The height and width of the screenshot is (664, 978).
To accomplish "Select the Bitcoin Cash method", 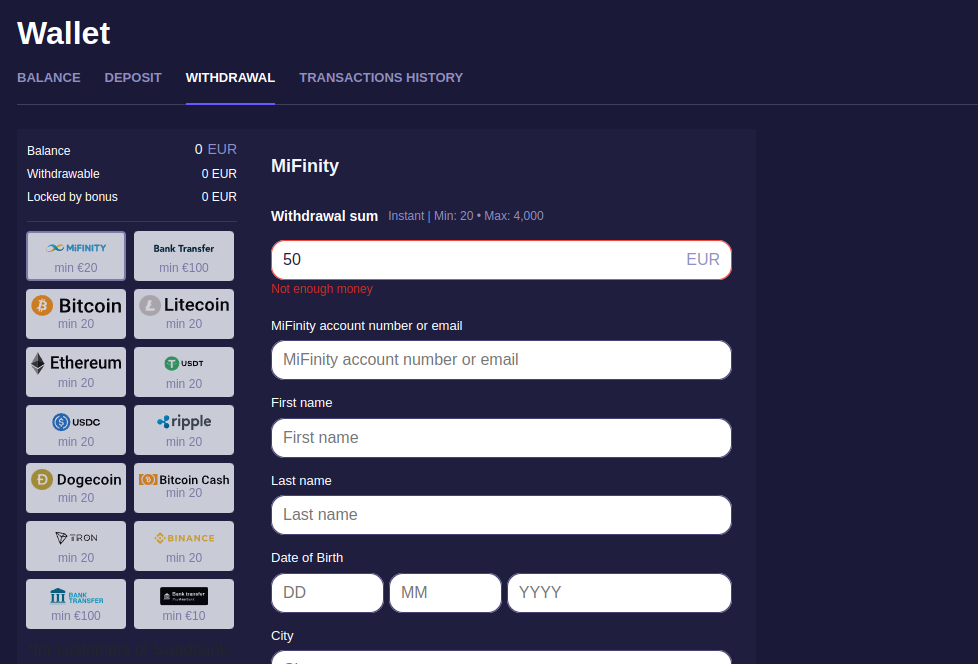I will click(x=184, y=488).
